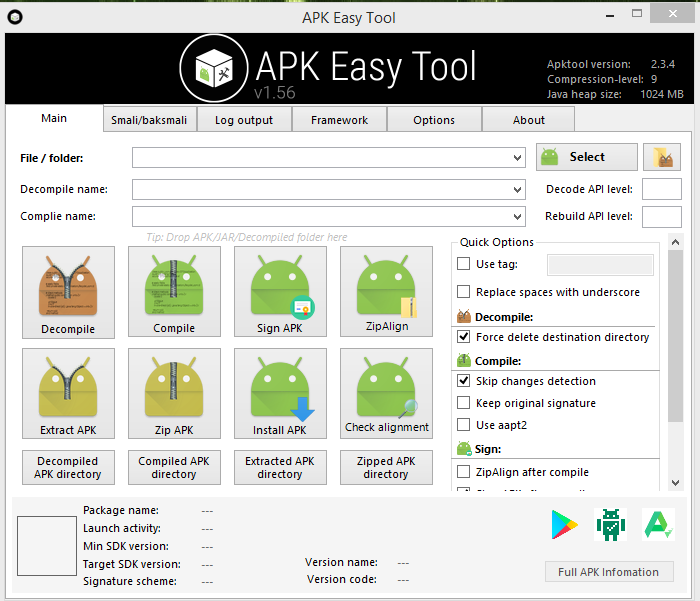Click the Quick Options scrollbar thumb
The image size is (700, 601).
675,336
